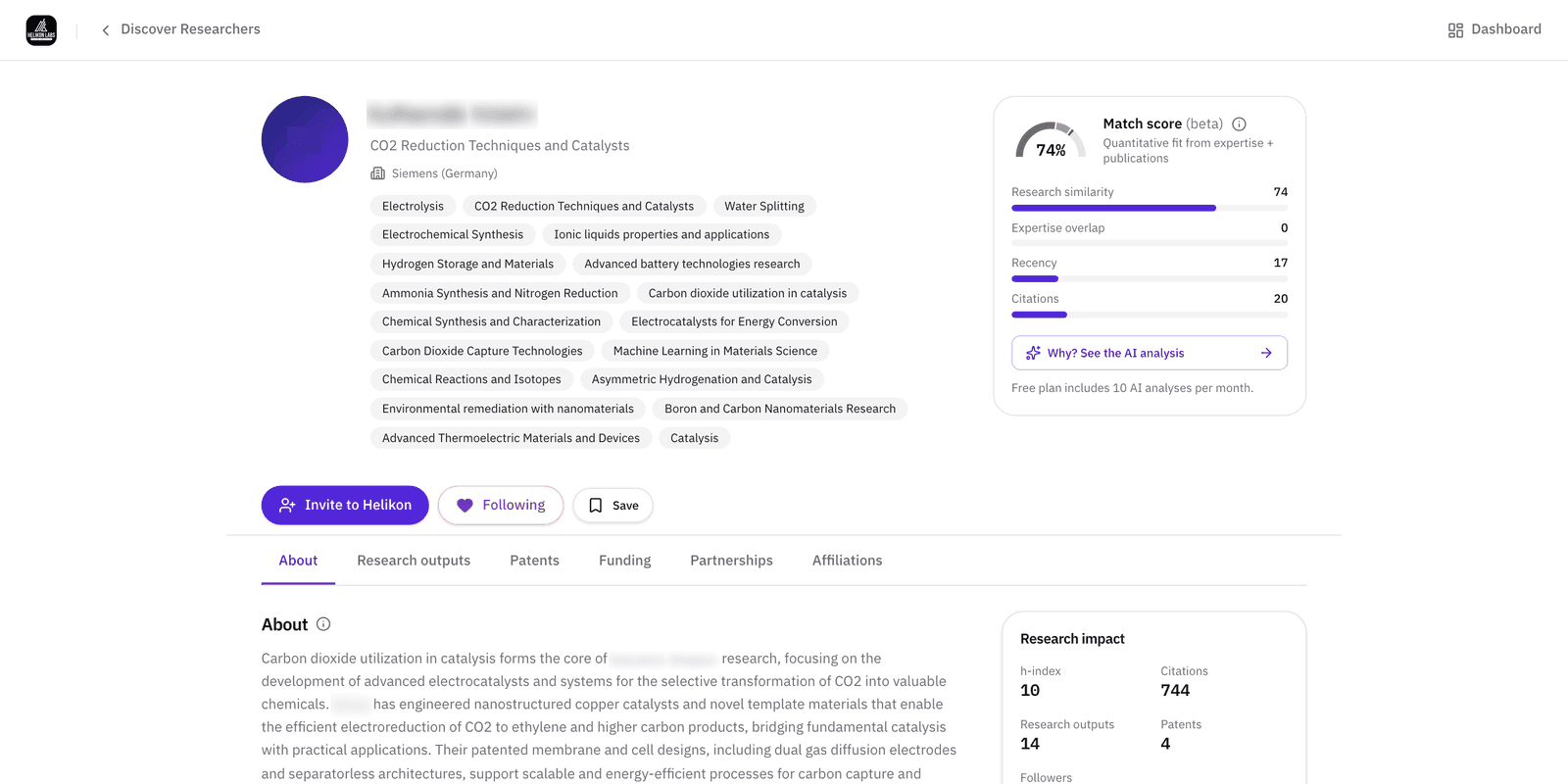Select the Water Splitting topic tag
Screen dimensions: 1568x784
[764, 206]
